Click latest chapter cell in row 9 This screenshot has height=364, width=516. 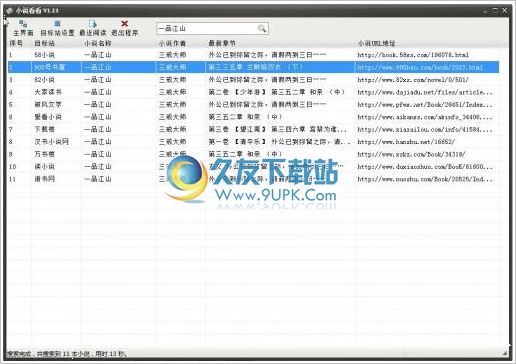(245, 154)
